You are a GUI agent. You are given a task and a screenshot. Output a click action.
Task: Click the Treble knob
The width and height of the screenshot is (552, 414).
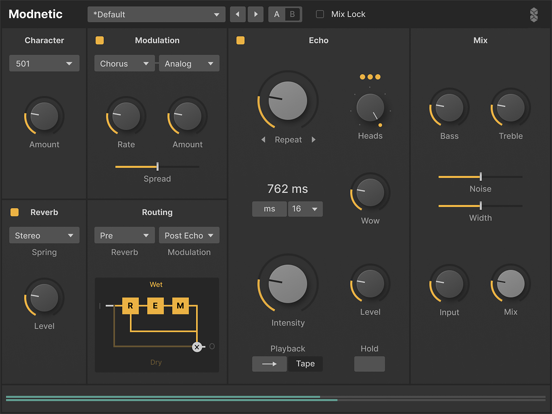pos(510,107)
